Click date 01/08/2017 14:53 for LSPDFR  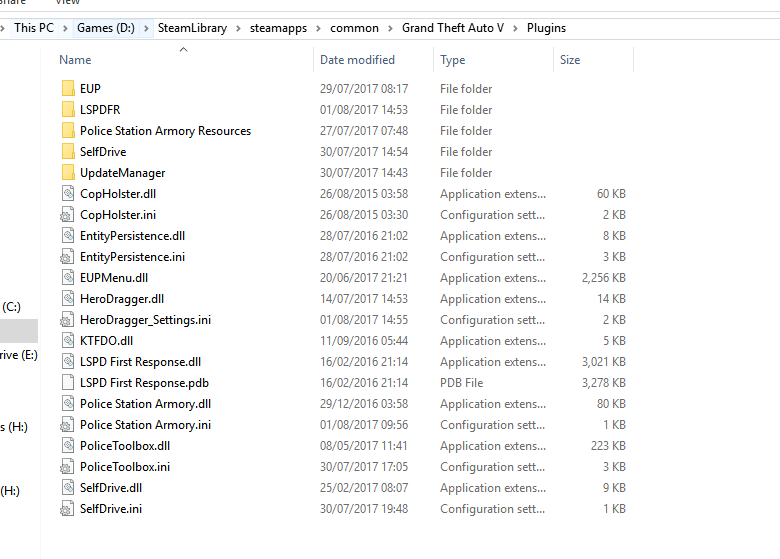(364, 109)
